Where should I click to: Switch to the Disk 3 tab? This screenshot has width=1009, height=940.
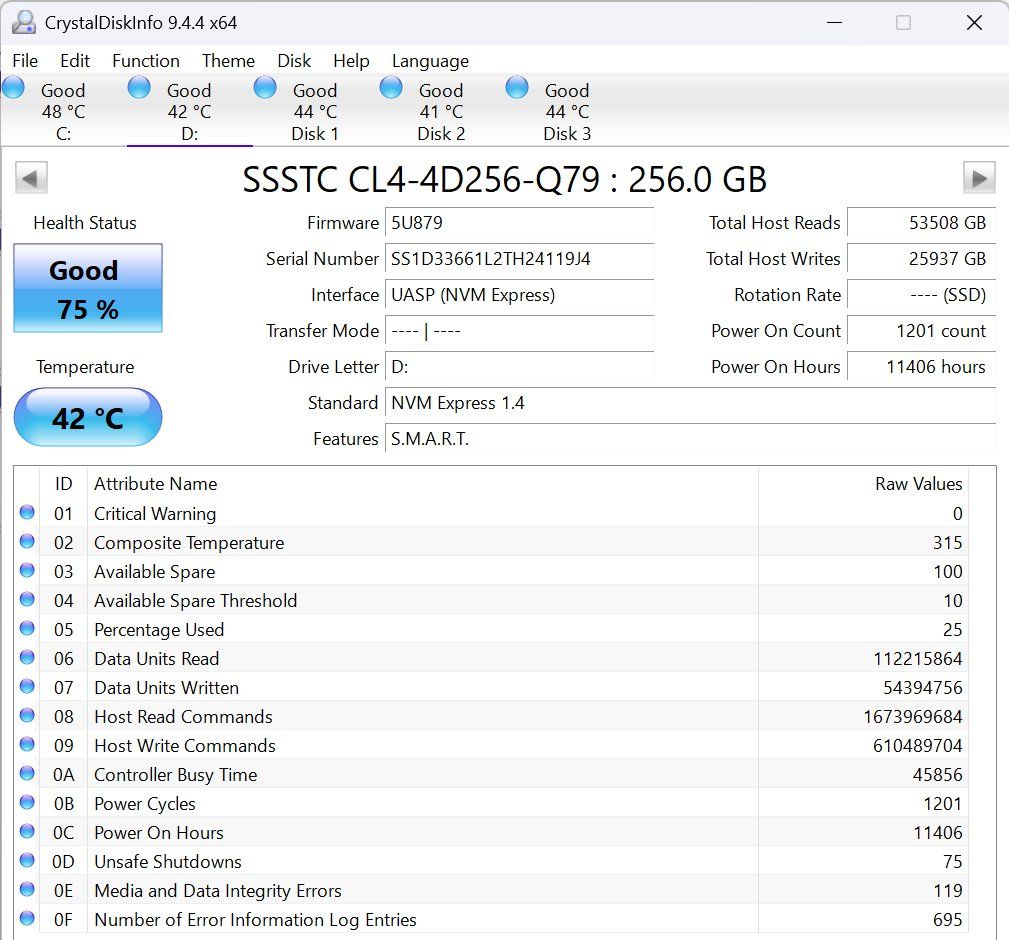point(568,111)
